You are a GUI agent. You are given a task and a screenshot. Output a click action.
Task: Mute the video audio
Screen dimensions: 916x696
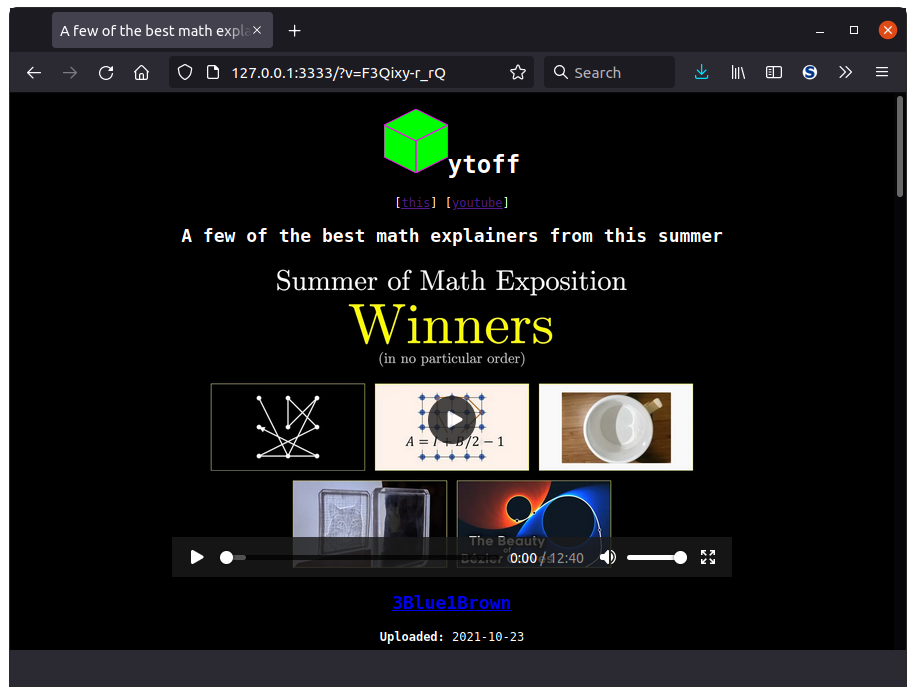608,558
